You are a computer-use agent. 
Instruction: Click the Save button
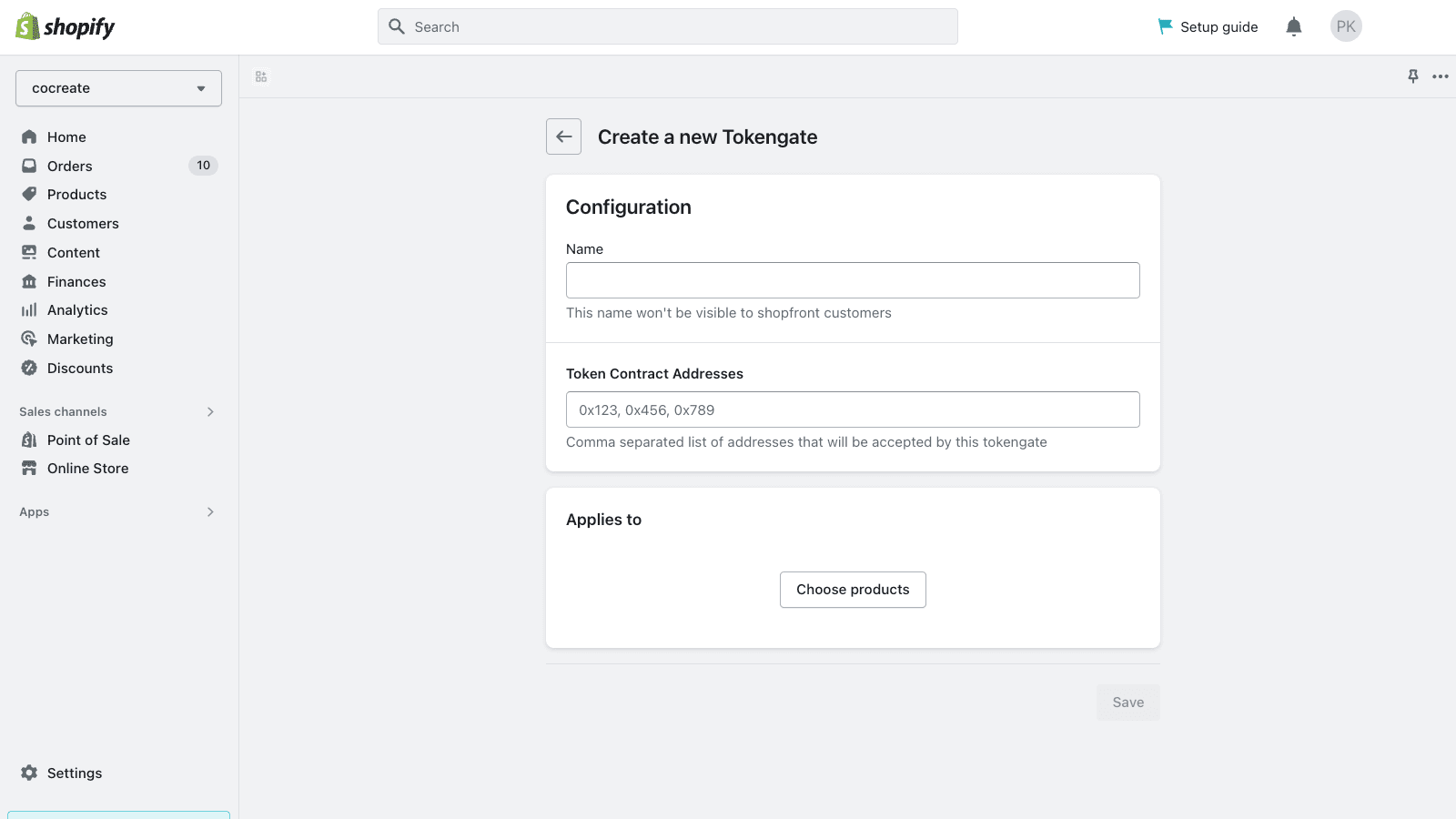(1127, 703)
